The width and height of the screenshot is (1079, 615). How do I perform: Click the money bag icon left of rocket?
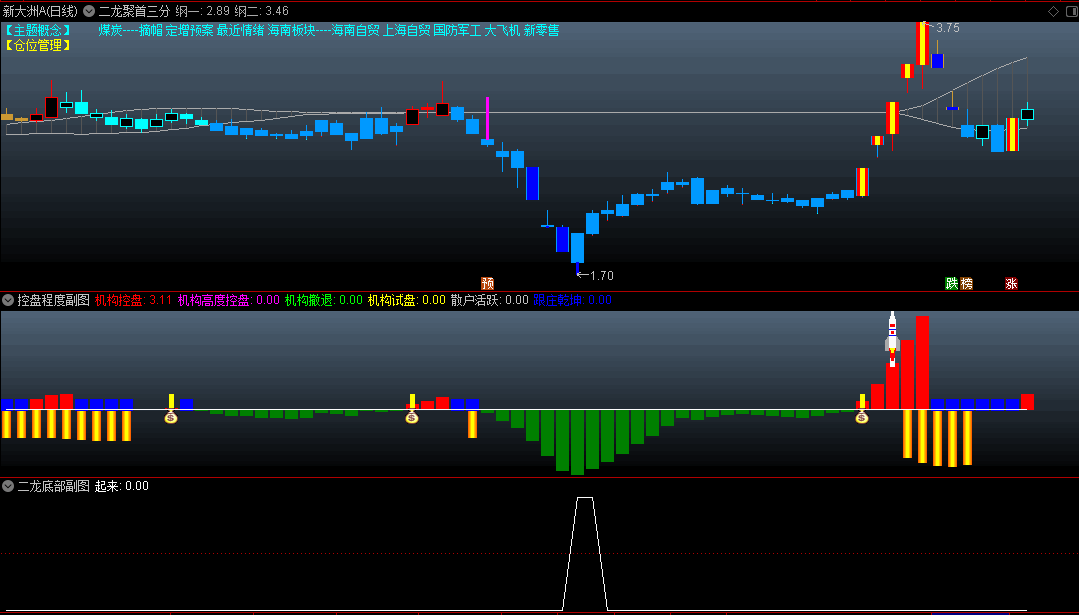point(862,417)
